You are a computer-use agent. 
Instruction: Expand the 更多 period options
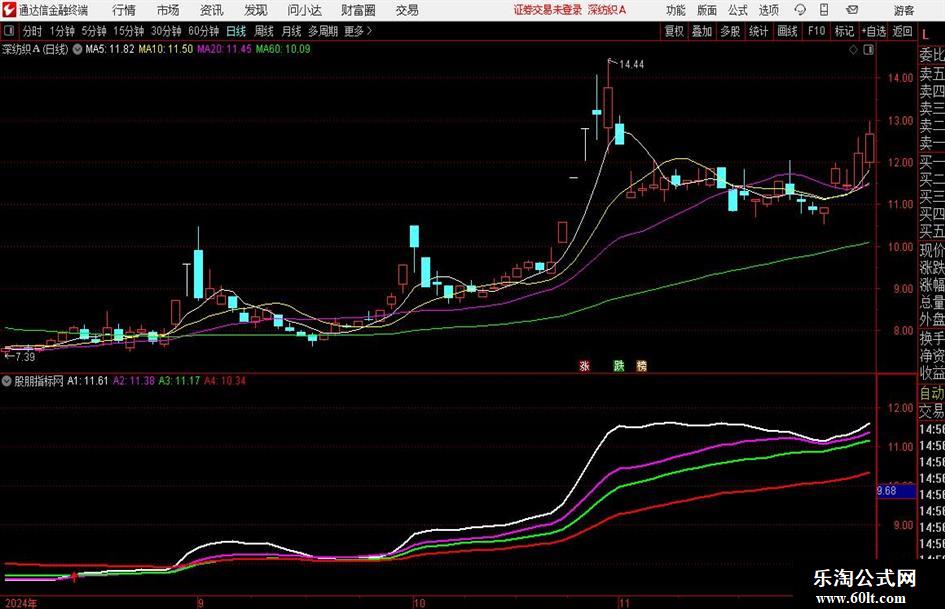tap(358, 31)
